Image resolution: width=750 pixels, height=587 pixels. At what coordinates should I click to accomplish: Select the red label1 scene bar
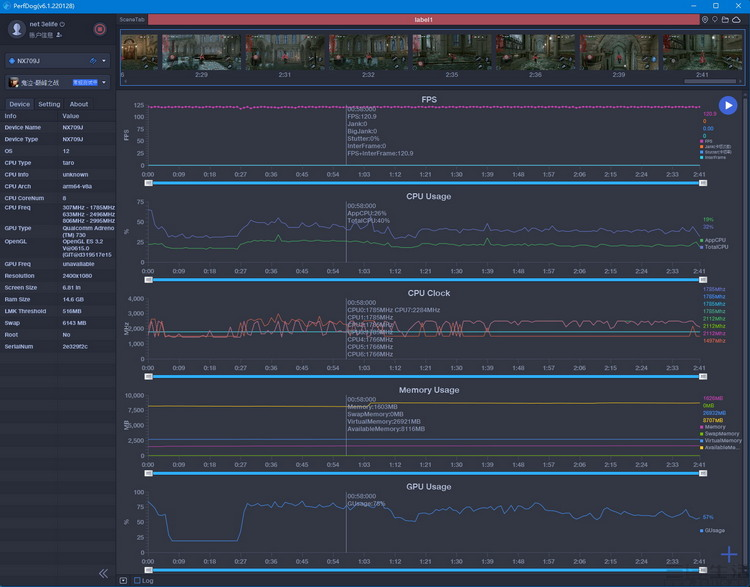coord(423,20)
